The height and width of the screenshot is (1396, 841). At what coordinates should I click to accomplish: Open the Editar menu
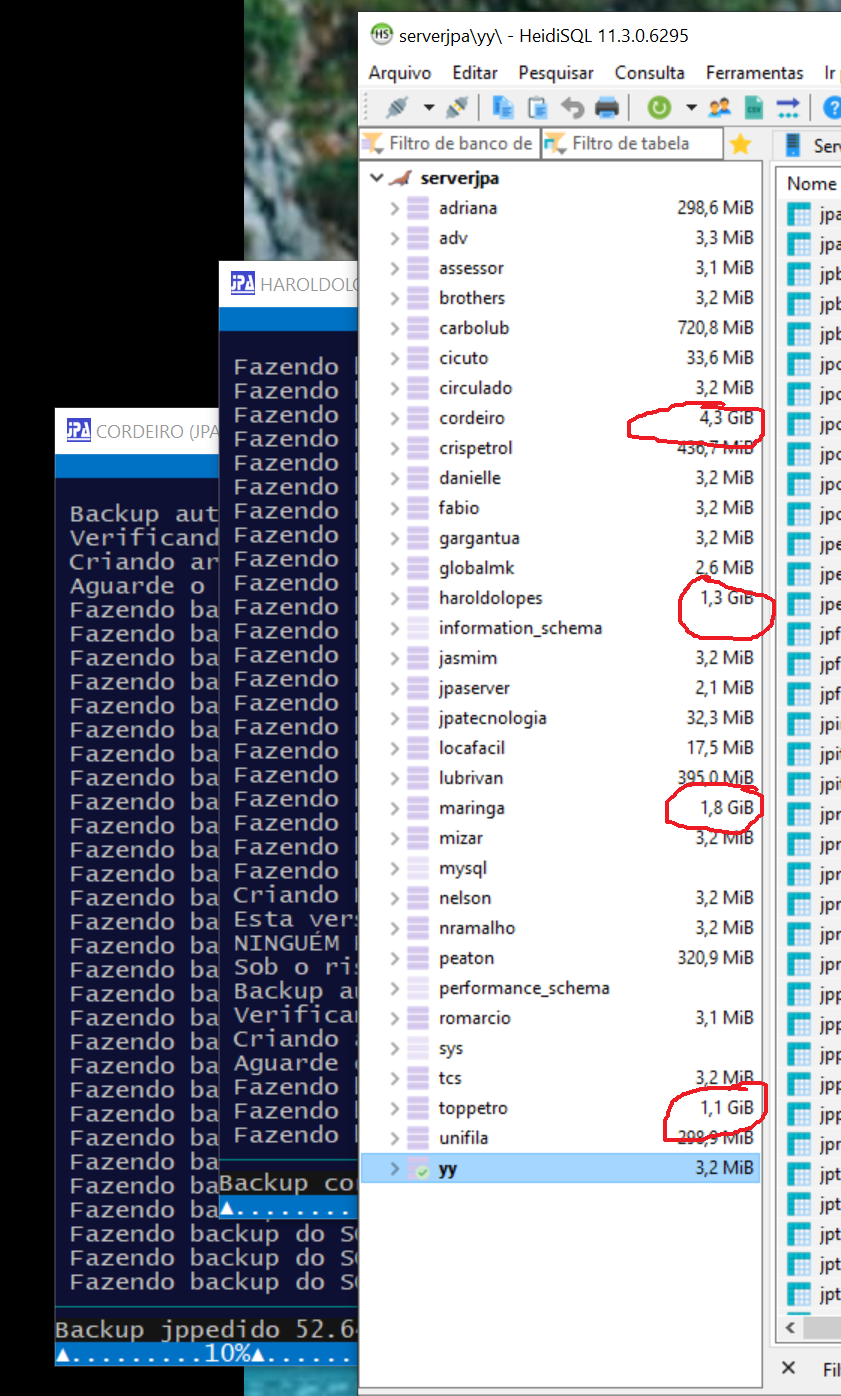click(475, 72)
